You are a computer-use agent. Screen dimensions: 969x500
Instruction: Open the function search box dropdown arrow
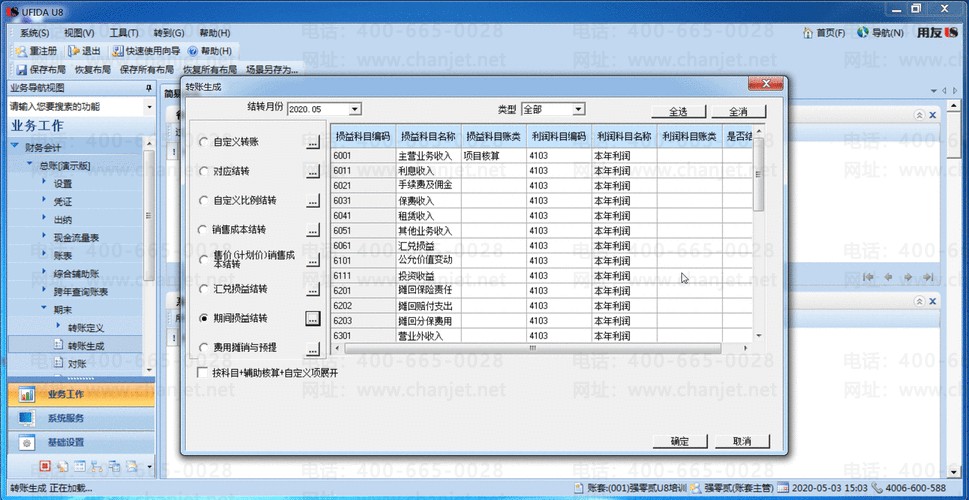(149, 108)
